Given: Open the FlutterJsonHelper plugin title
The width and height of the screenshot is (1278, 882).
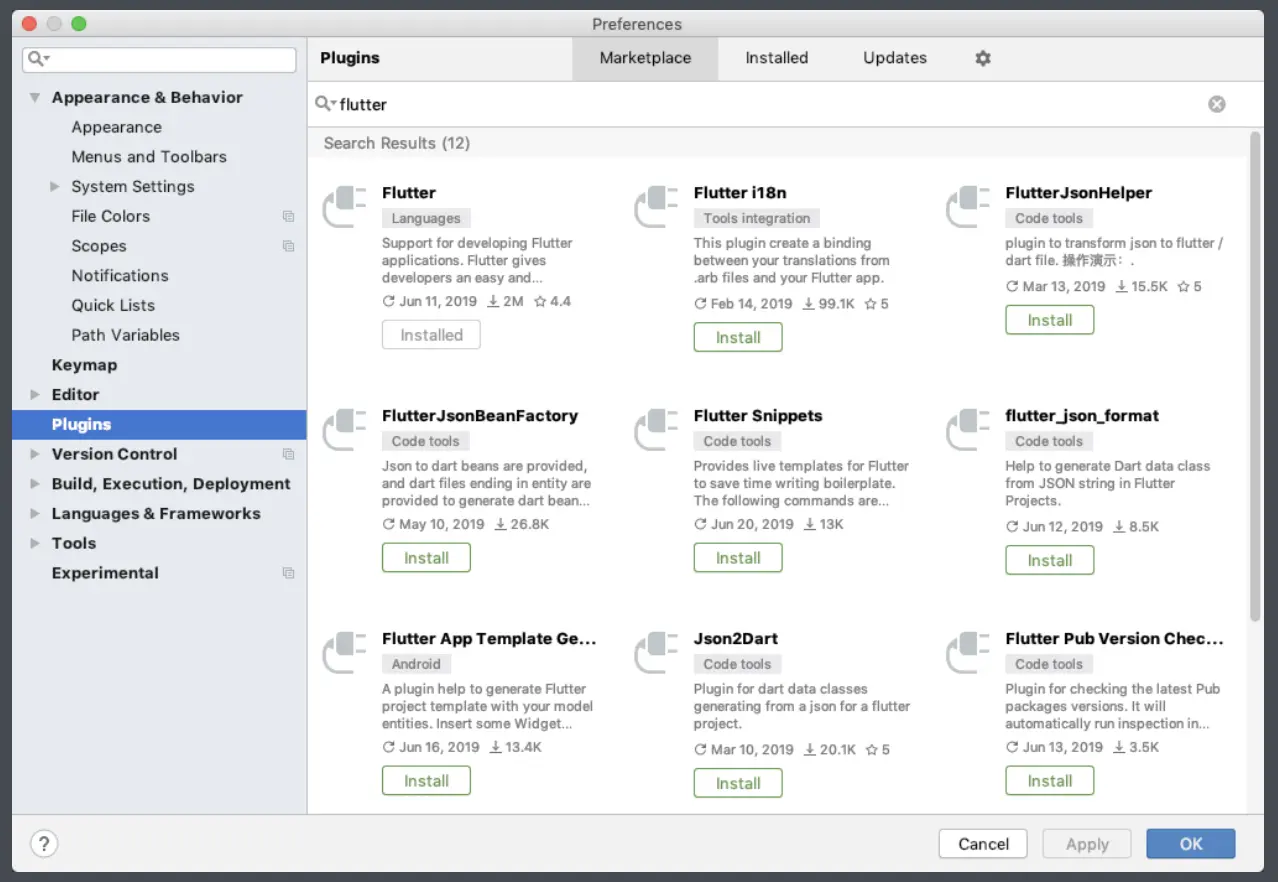Looking at the screenshot, I should point(1079,193).
